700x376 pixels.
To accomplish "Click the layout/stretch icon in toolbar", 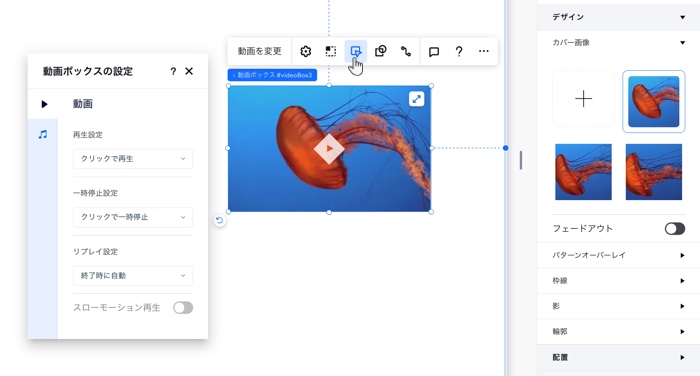I will [x=331, y=51].
